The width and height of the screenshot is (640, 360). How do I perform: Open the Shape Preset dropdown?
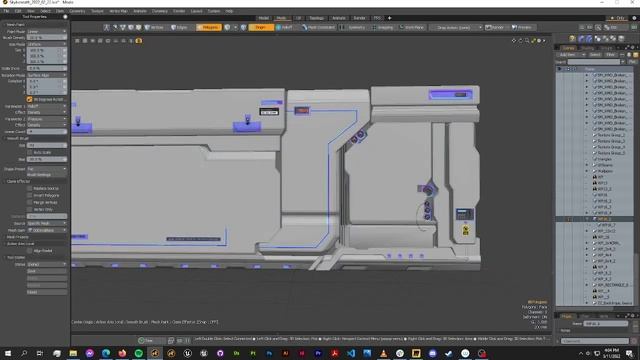coord(47,169)
